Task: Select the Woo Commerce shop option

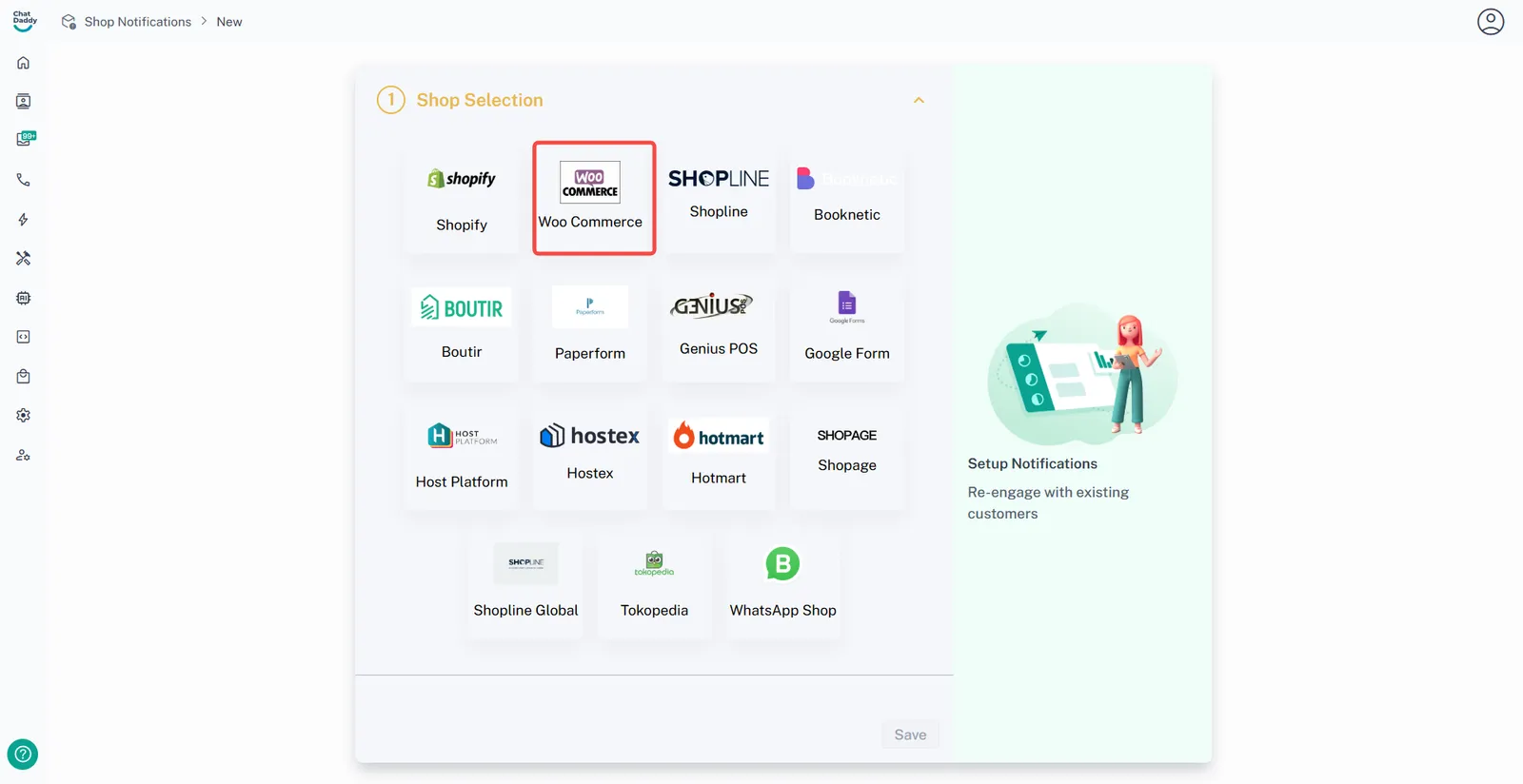Action: point(593,198)
